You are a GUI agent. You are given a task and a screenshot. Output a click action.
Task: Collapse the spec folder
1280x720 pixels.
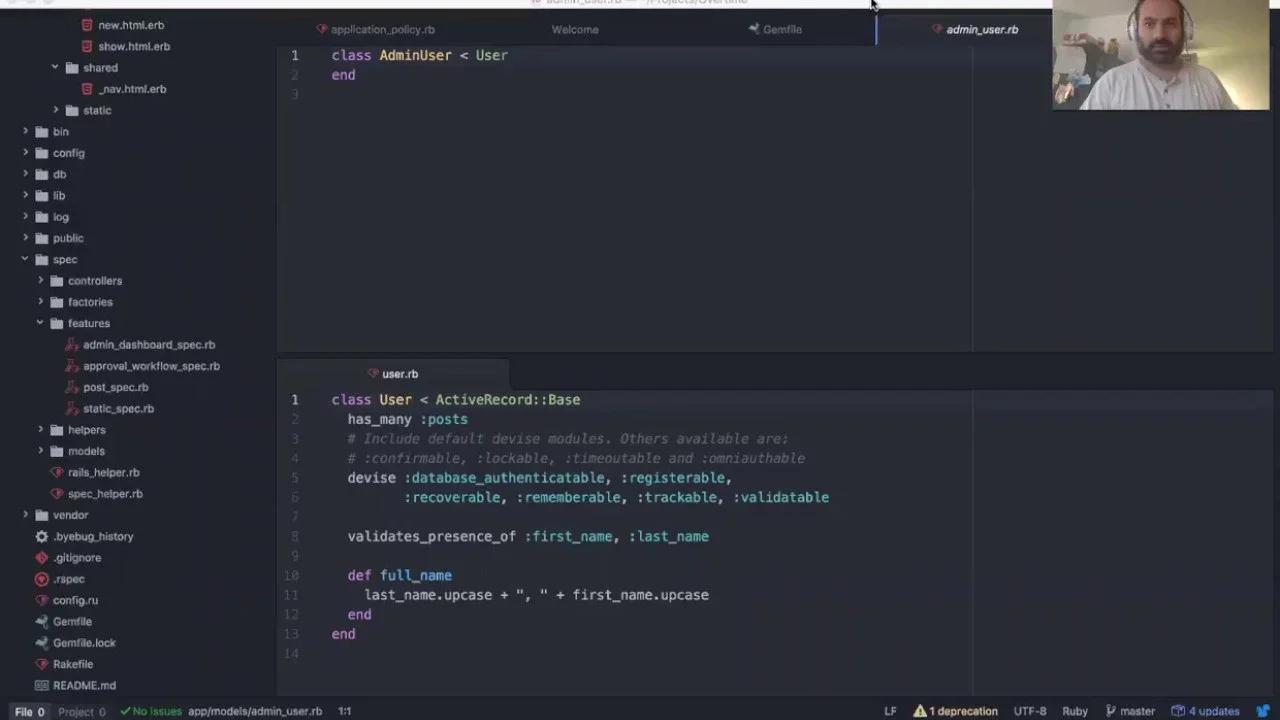tap(26, 260)
